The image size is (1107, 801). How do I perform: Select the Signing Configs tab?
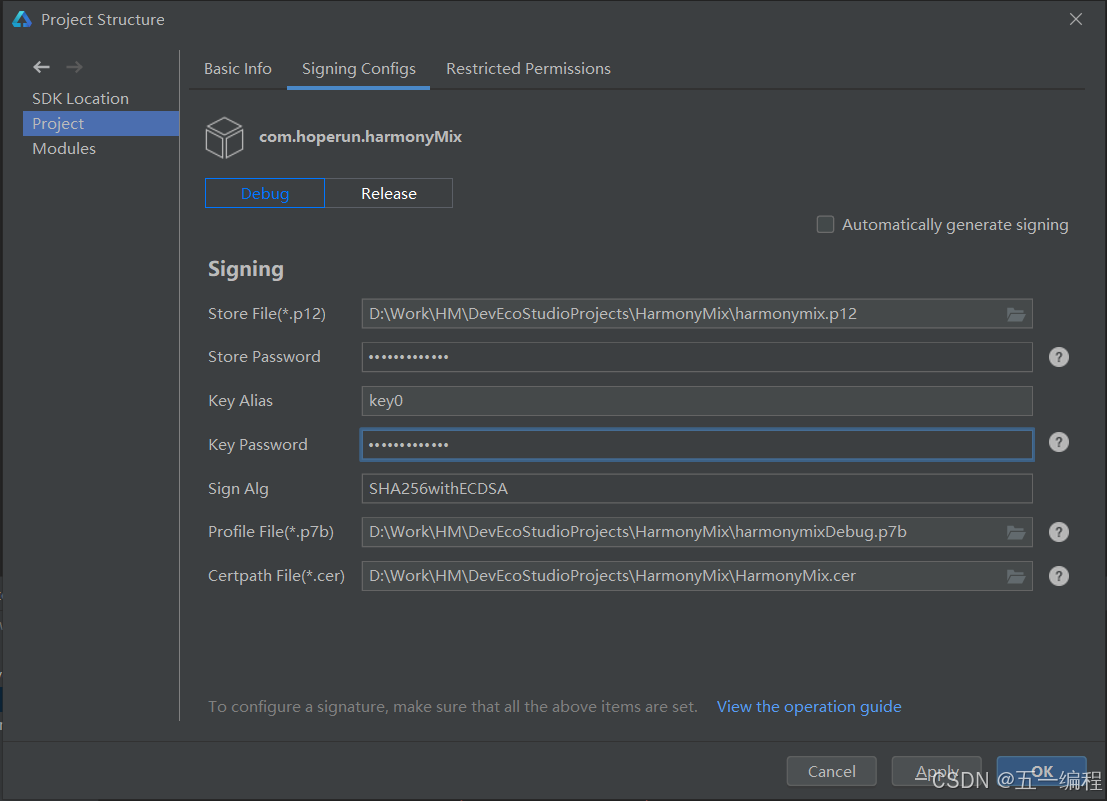click(x=359, y=68)
